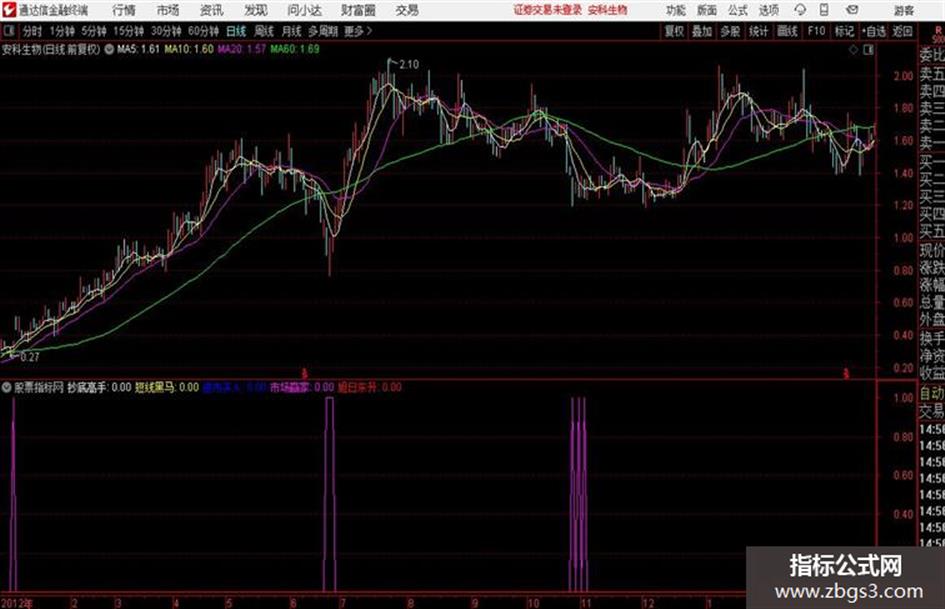
Task: Click the headset customer service icon
Action: pyautogui.click(x=800, y=10)
